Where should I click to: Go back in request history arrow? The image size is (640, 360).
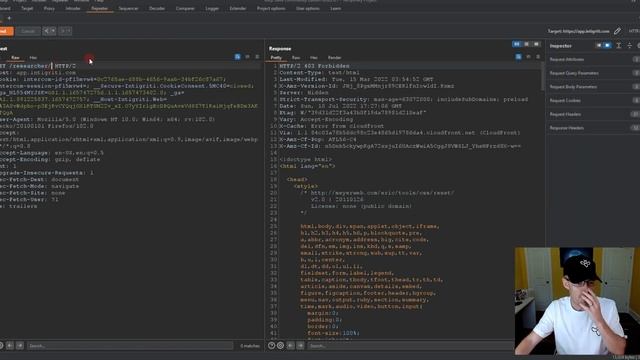pyautogui.click(x=49, y=31)
